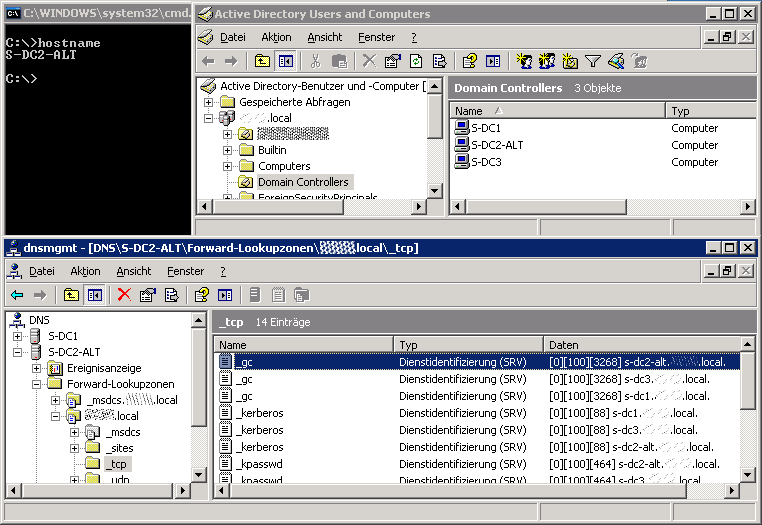This screenshot has height=525, width=762.
Task: Click the filter funnel icon in AD toolbar
Action: point(593,61)
